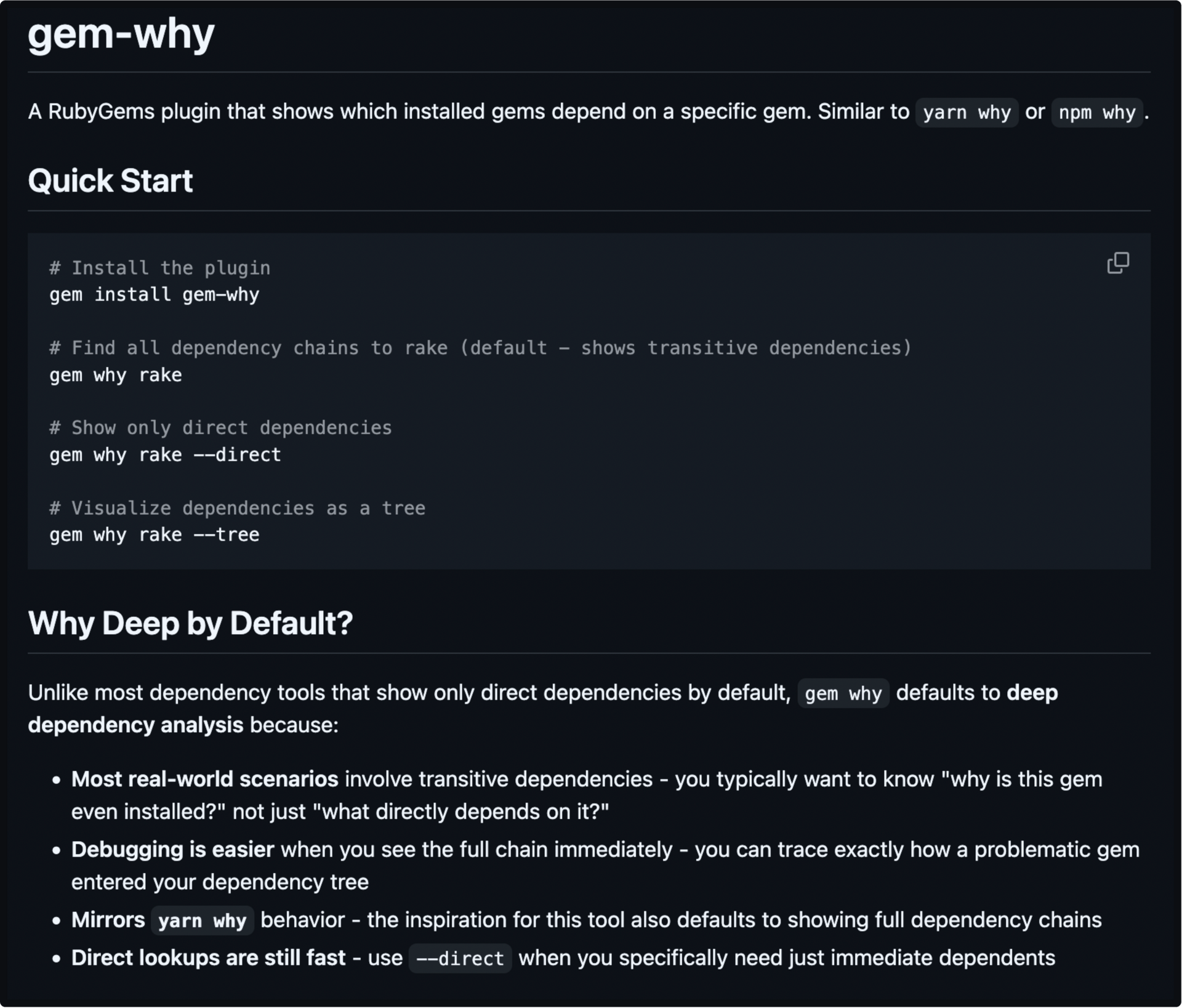Click the Why Deep by Default? heading

[x=190, y=623]
